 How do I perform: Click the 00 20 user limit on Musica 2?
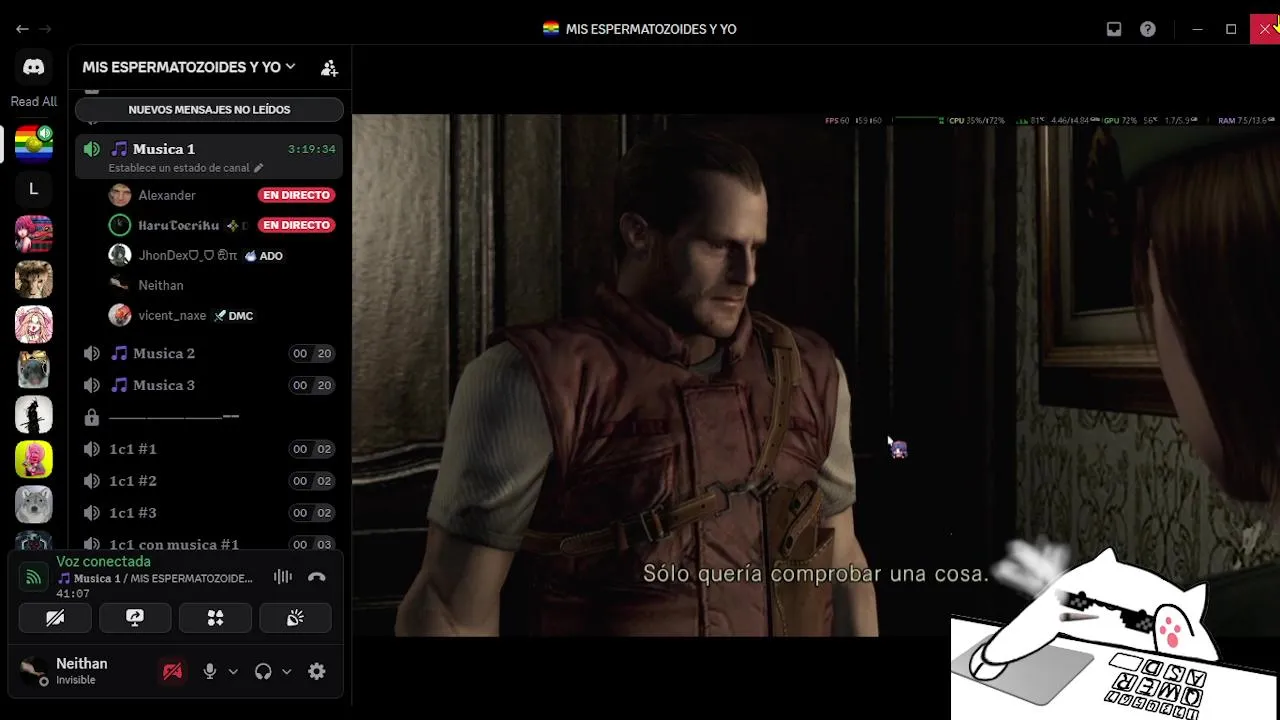click(x=311, y=353)
